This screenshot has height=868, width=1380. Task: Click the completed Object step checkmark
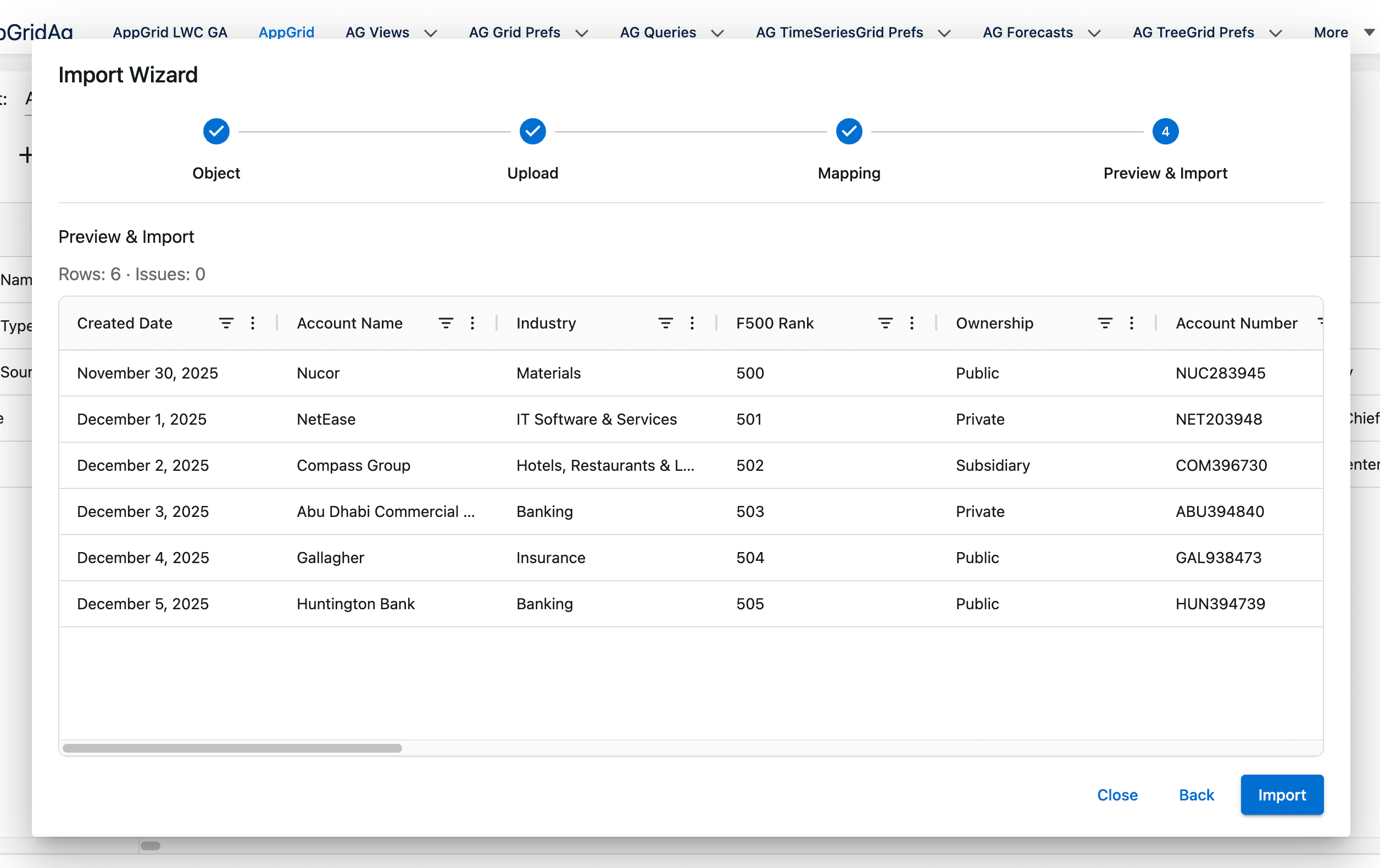pos(216,132)
